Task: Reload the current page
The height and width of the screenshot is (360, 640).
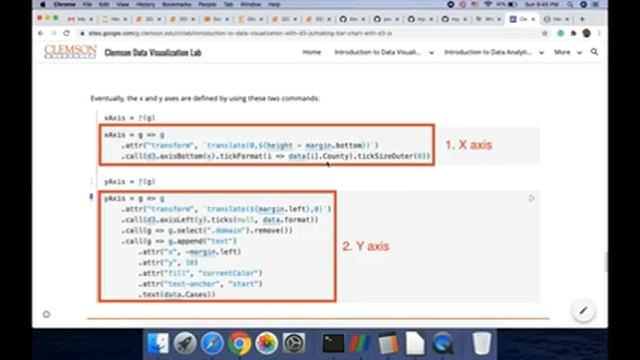Action: pyautogui.click(x=67, y=33)
